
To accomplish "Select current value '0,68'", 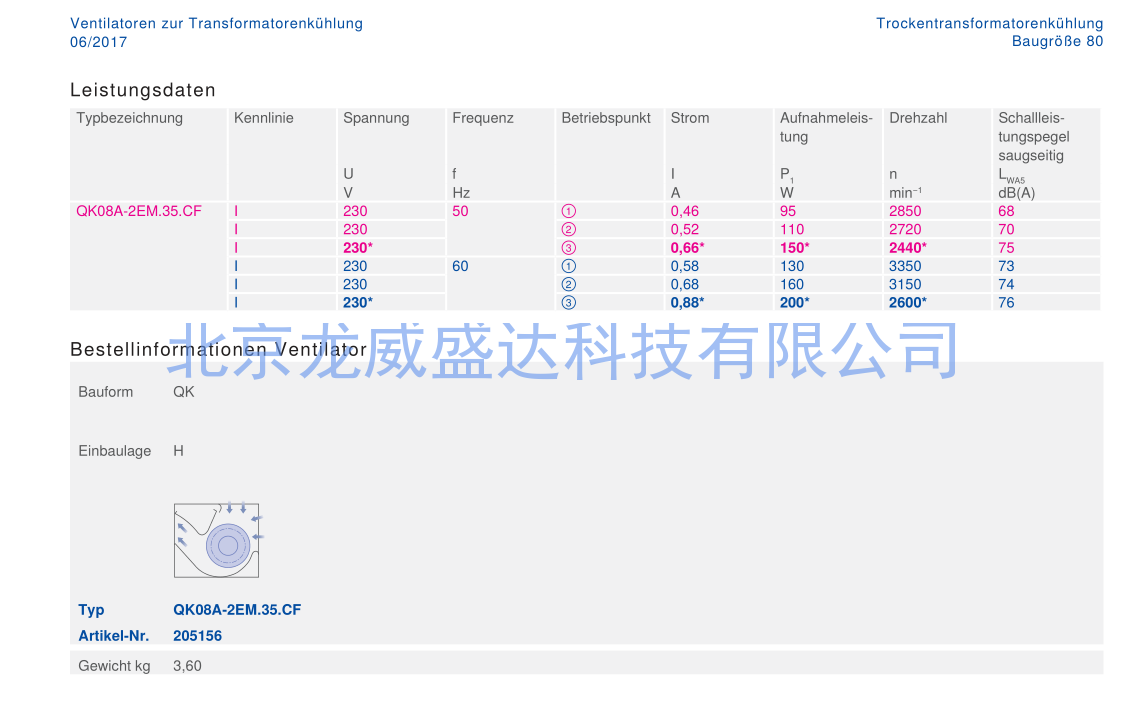I will pos(684,284).
